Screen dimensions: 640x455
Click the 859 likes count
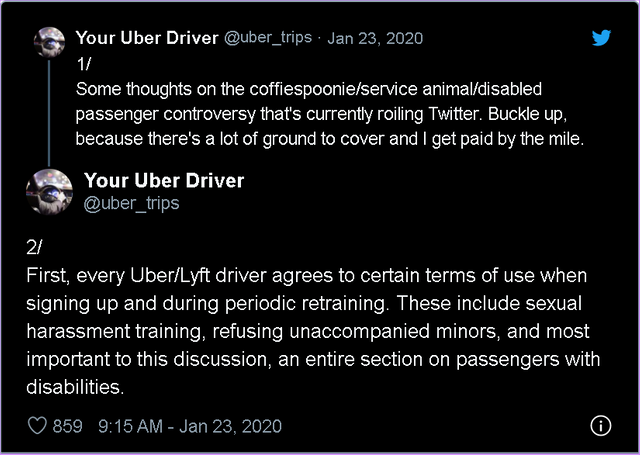pyautogui.click(x=67, y=426)
